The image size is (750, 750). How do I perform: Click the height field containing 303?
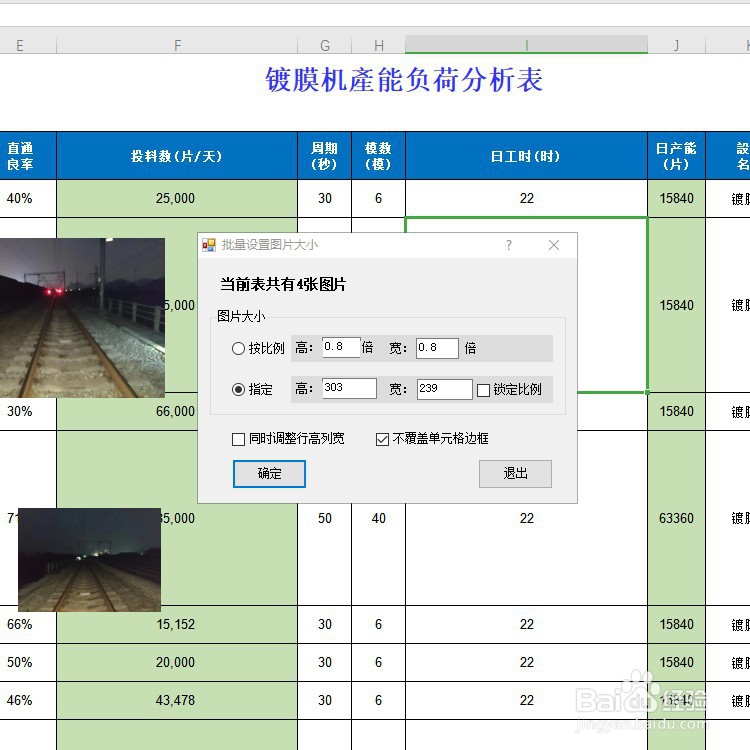tap(349, 388)
